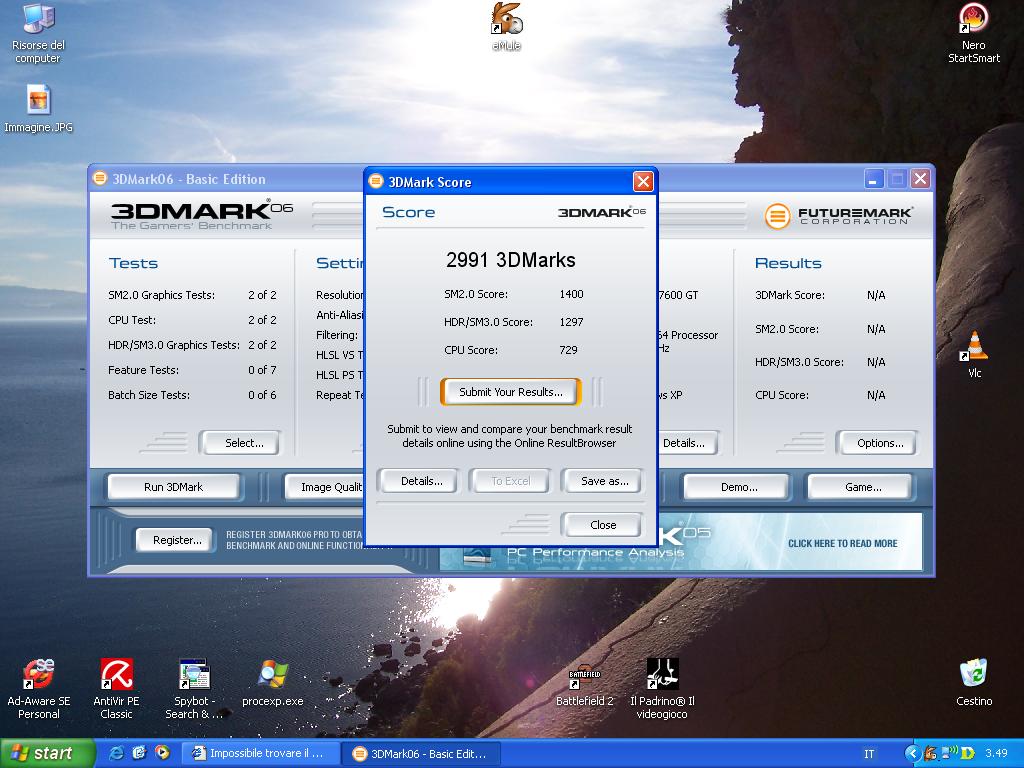Click the Futuremark logo in 3DMark06 window
This screenshot has width=1024, height=768.
tap(839, 216)
